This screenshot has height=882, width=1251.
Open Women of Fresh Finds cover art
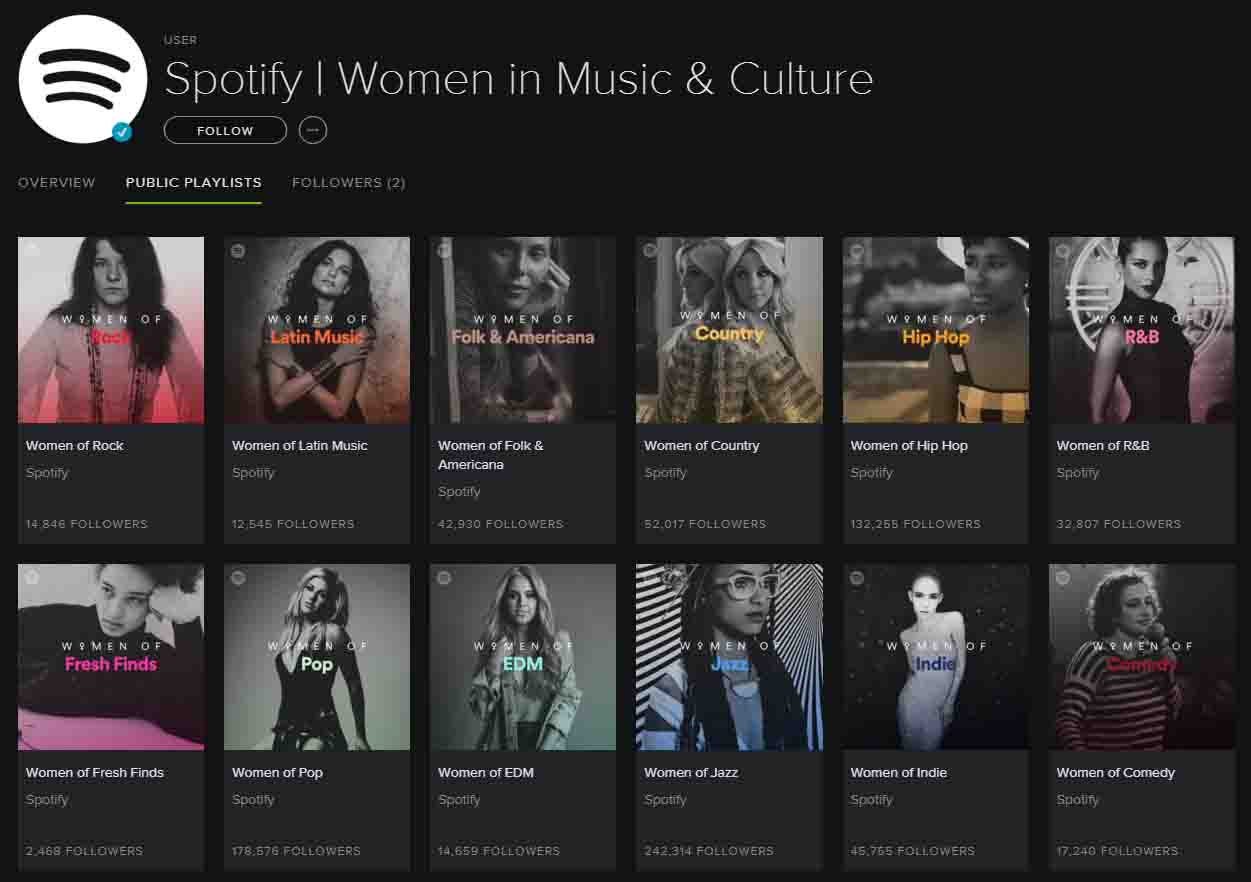pos(111,657)
